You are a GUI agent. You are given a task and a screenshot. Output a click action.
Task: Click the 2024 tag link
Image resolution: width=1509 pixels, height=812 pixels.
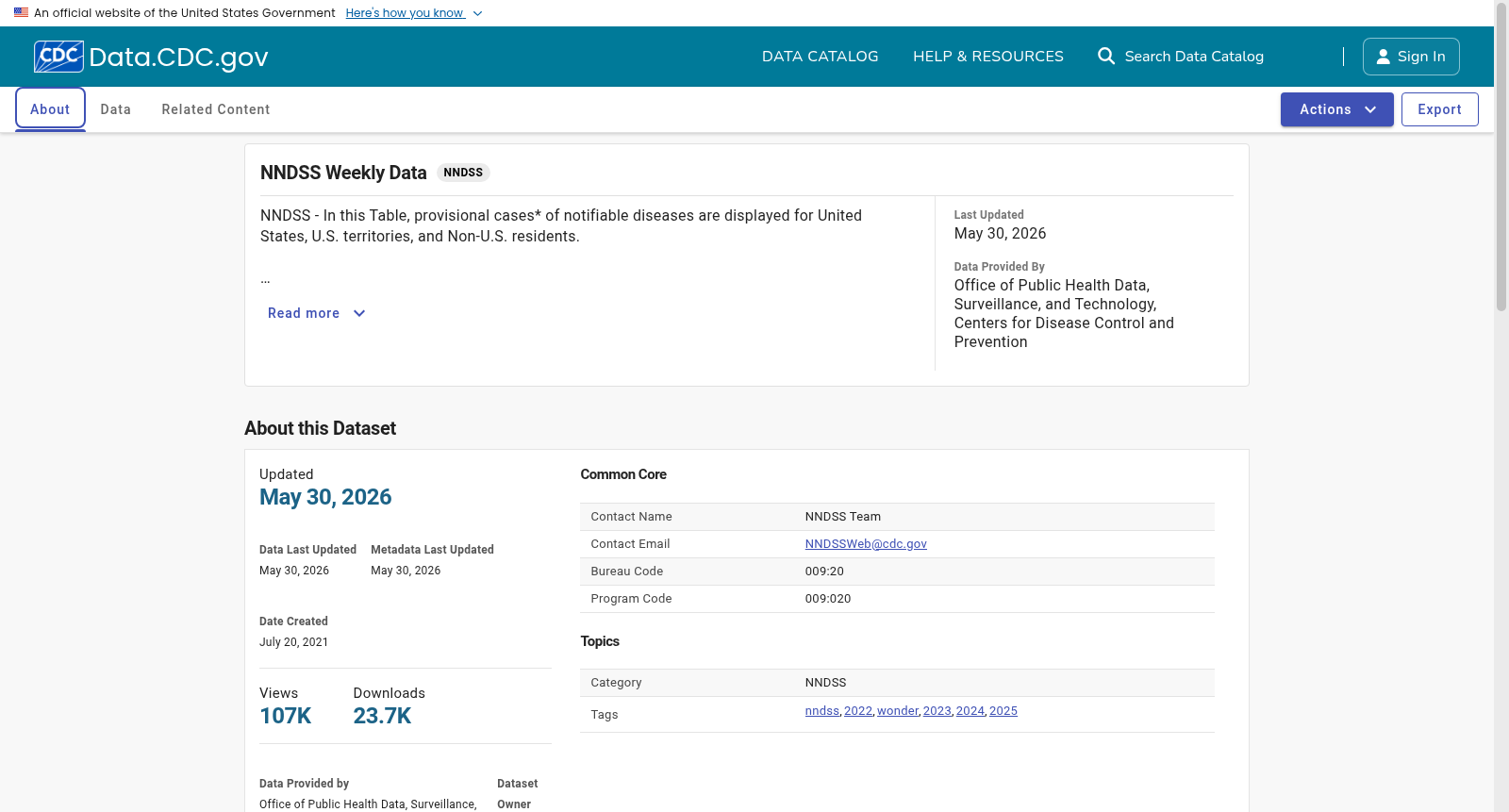click(x=970, y=711)
